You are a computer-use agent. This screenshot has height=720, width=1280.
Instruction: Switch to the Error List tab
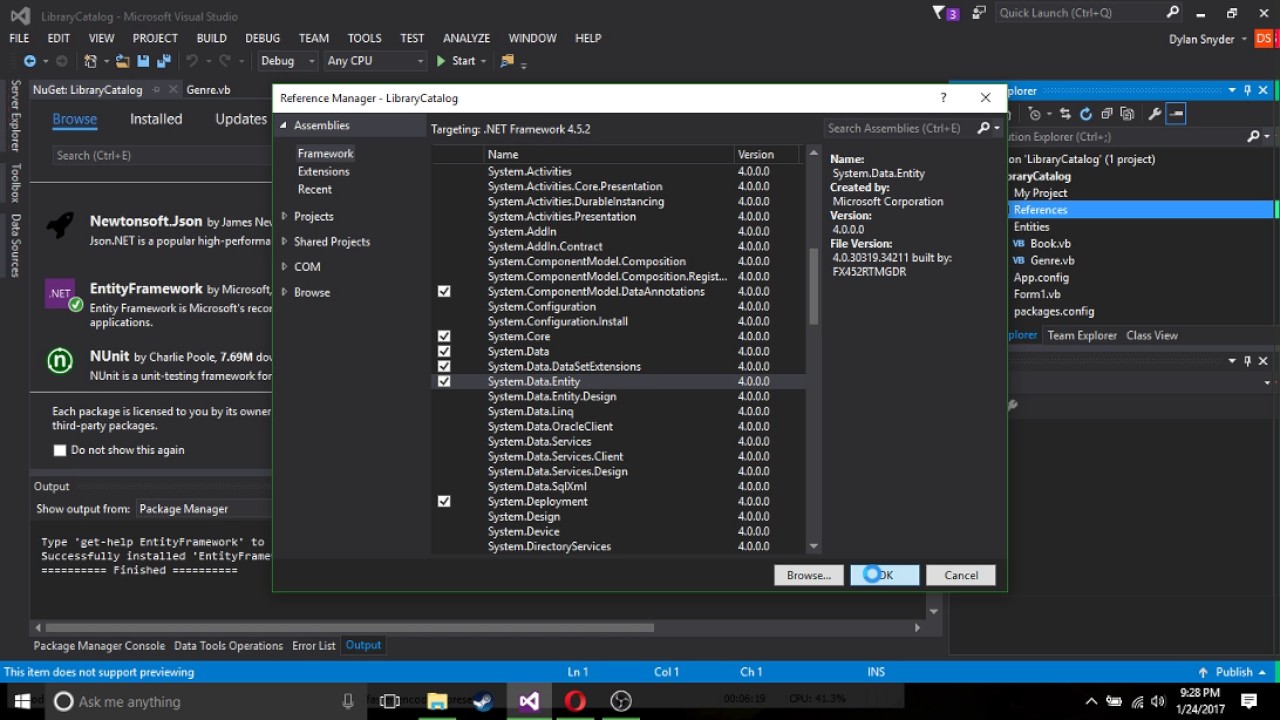313,646
